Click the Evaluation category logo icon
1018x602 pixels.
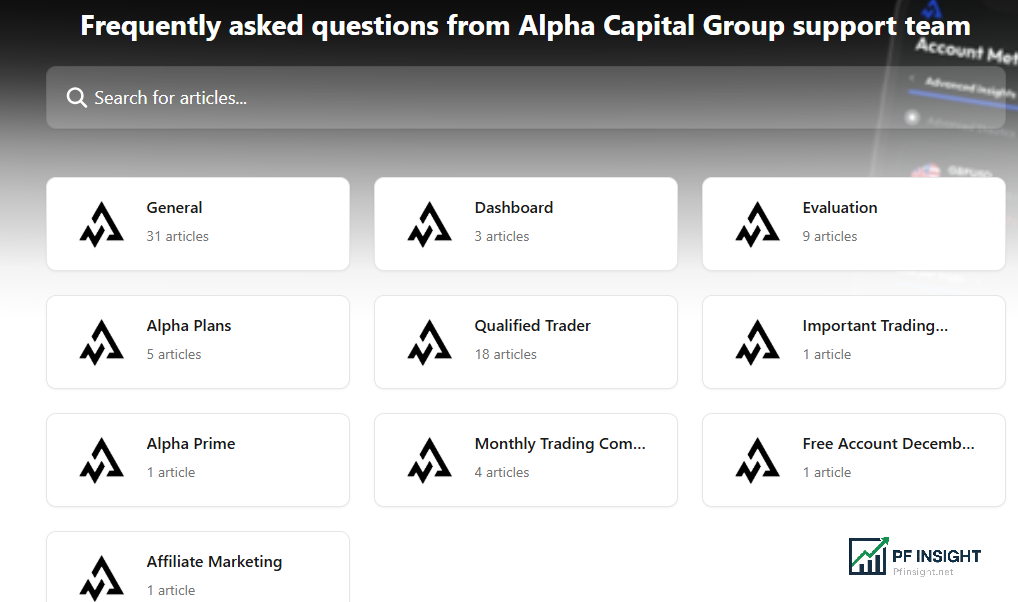point(757,224)
